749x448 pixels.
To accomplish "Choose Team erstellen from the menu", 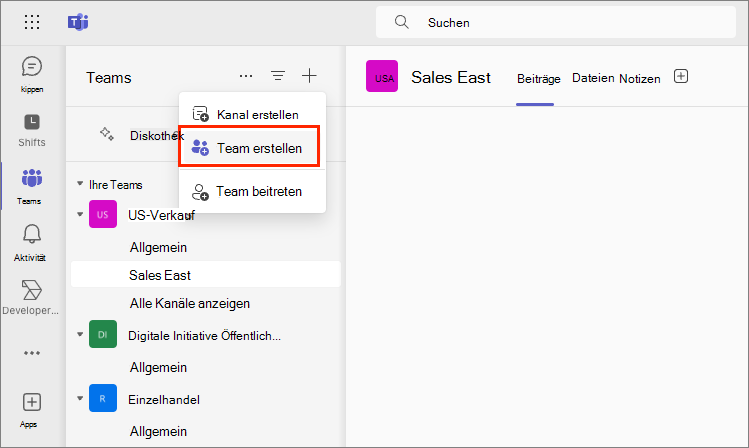I will point(249,147).
